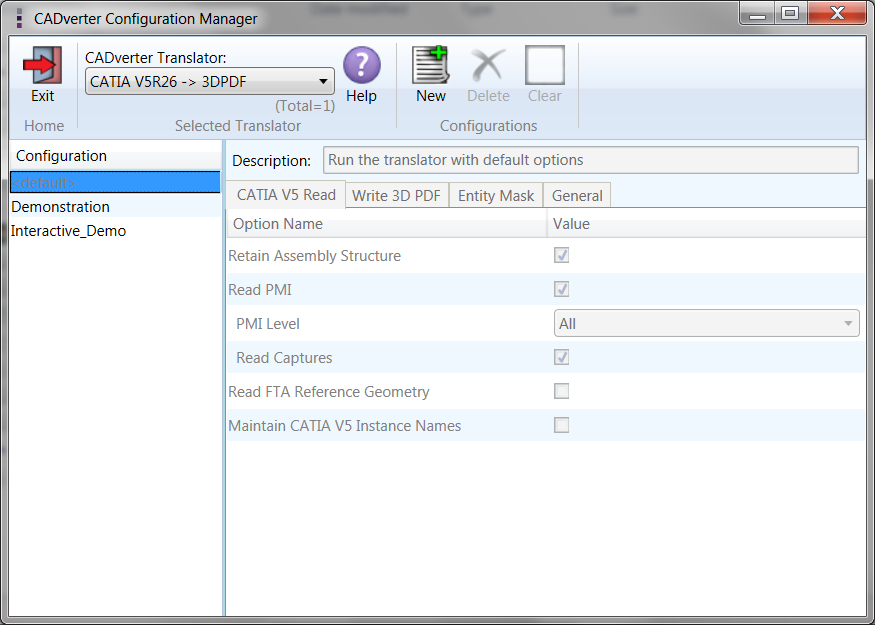Open Help via purple question mark icon
875x625 pixels.
click(x=362, y=65)
